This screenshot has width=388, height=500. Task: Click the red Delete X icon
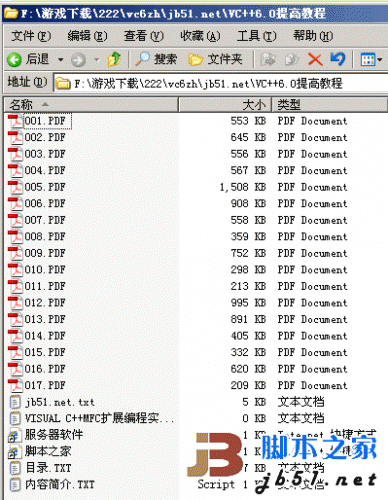(315, 60)
